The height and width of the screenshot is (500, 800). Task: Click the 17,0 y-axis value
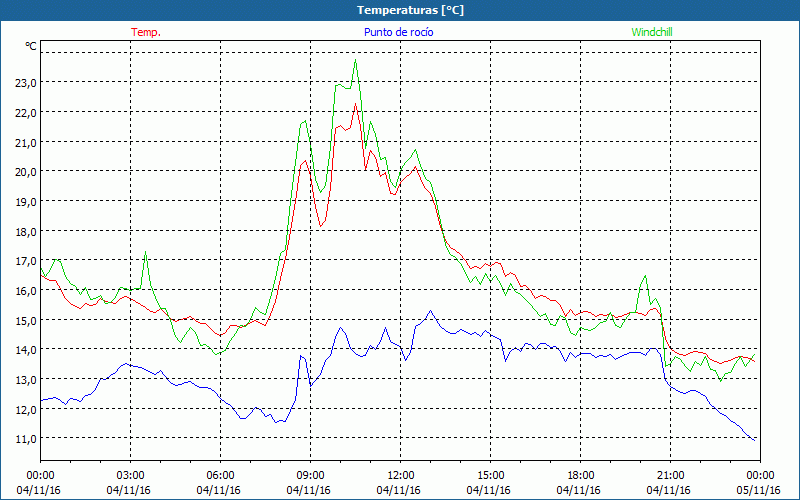[26, 261]
